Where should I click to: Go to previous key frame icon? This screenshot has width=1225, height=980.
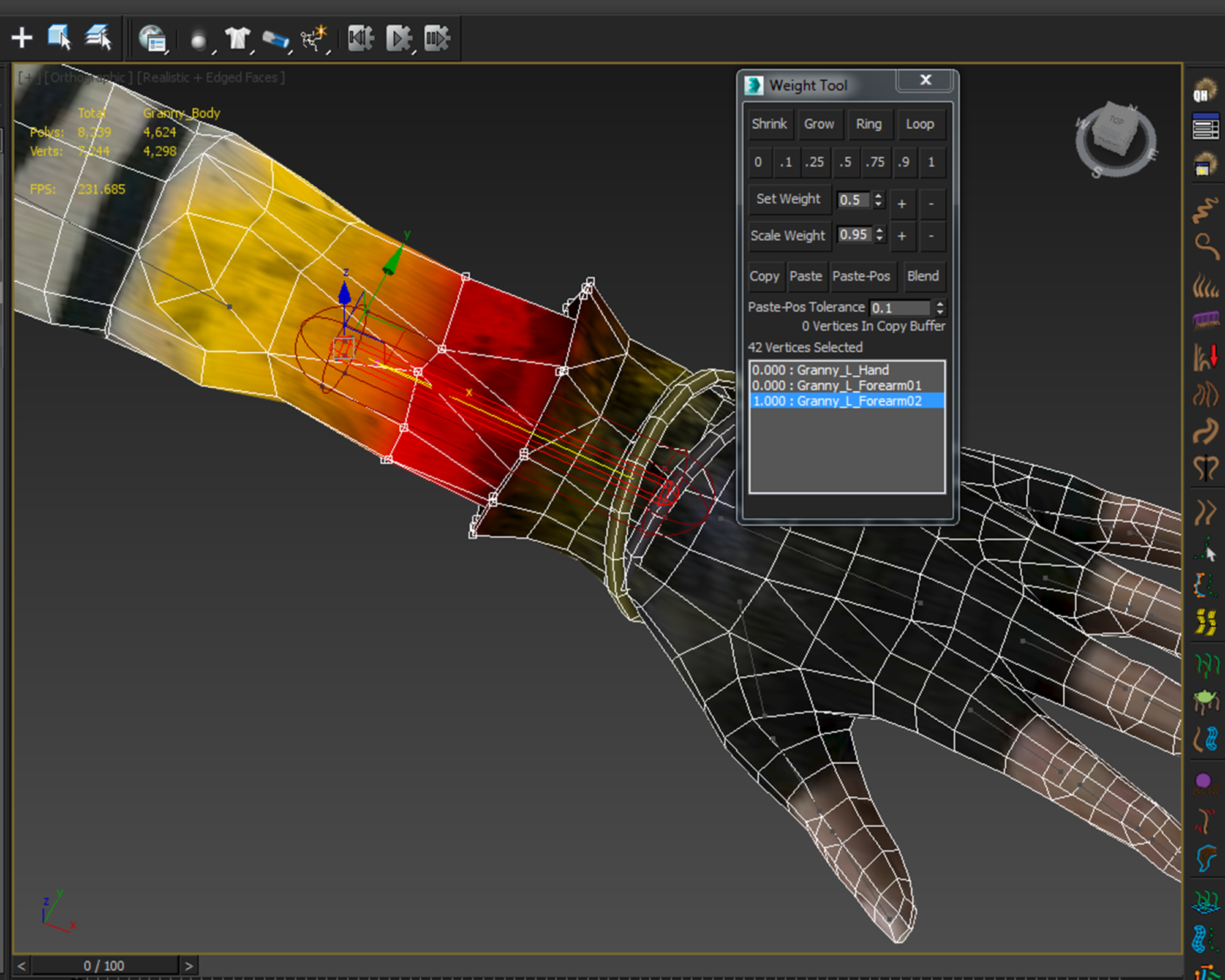point(361,39)
